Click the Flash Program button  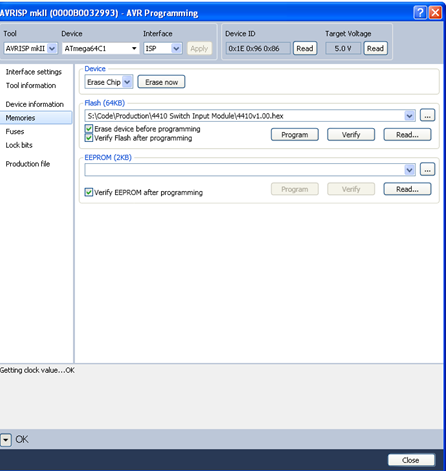(x=295, y=135)
